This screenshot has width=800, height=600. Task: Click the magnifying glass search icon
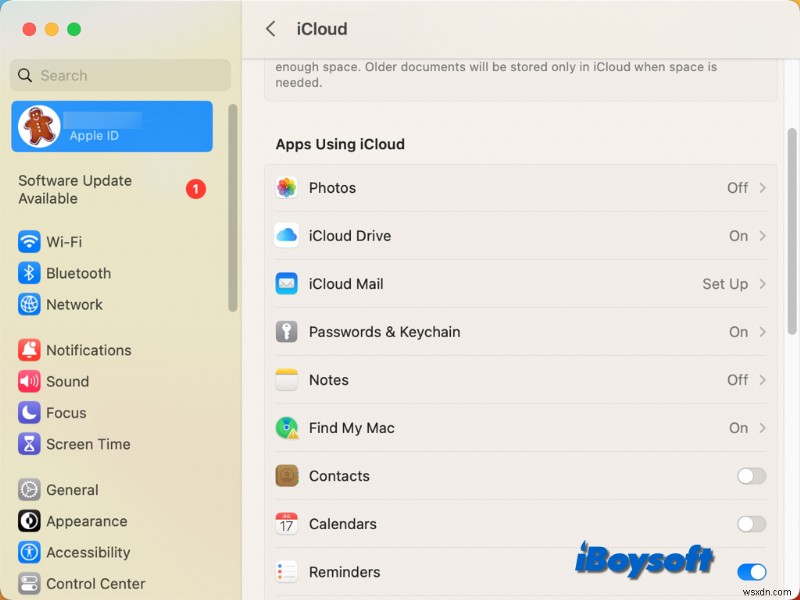pyautogui.click(x=24, y=76)
